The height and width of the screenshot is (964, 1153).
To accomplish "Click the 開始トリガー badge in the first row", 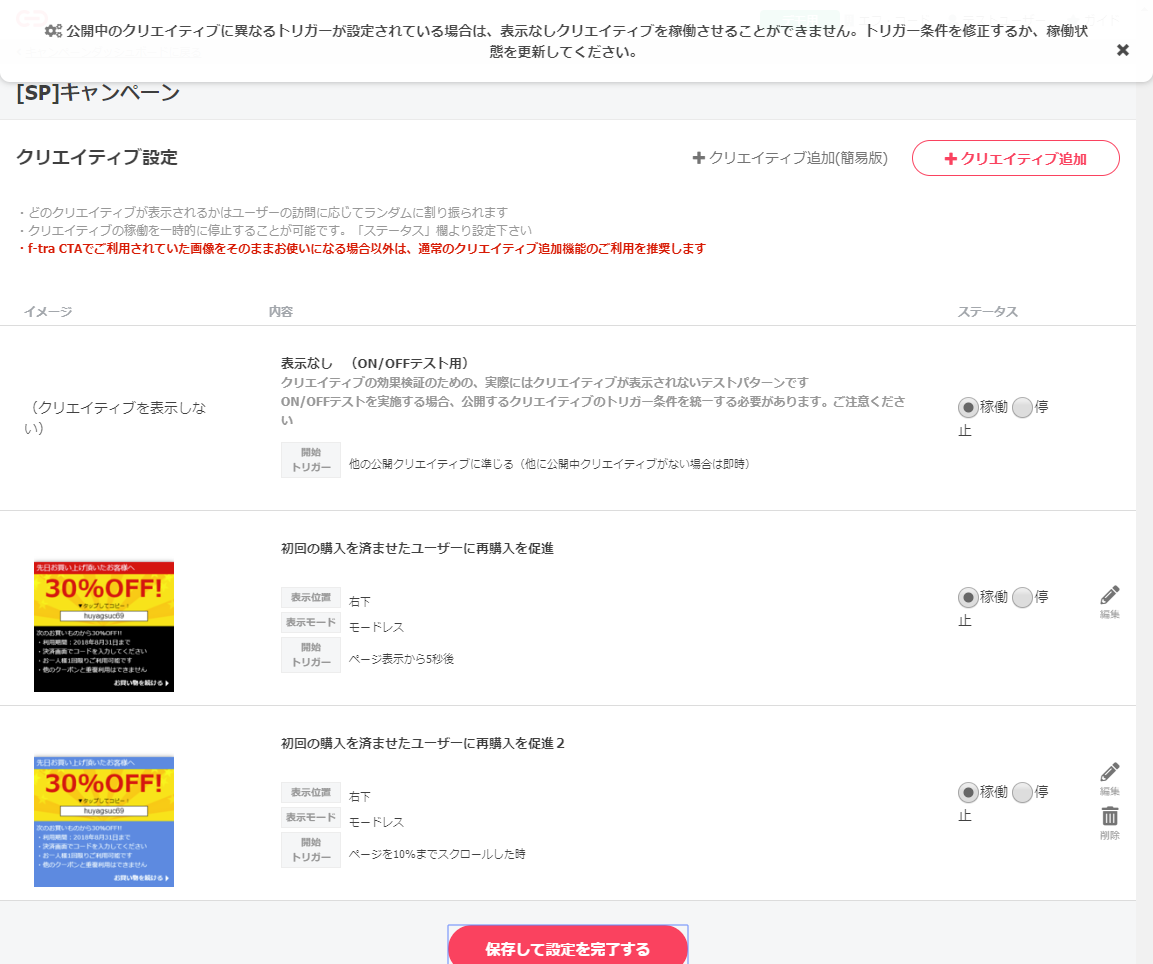I will pyautogui.click(x=310, y=462).
